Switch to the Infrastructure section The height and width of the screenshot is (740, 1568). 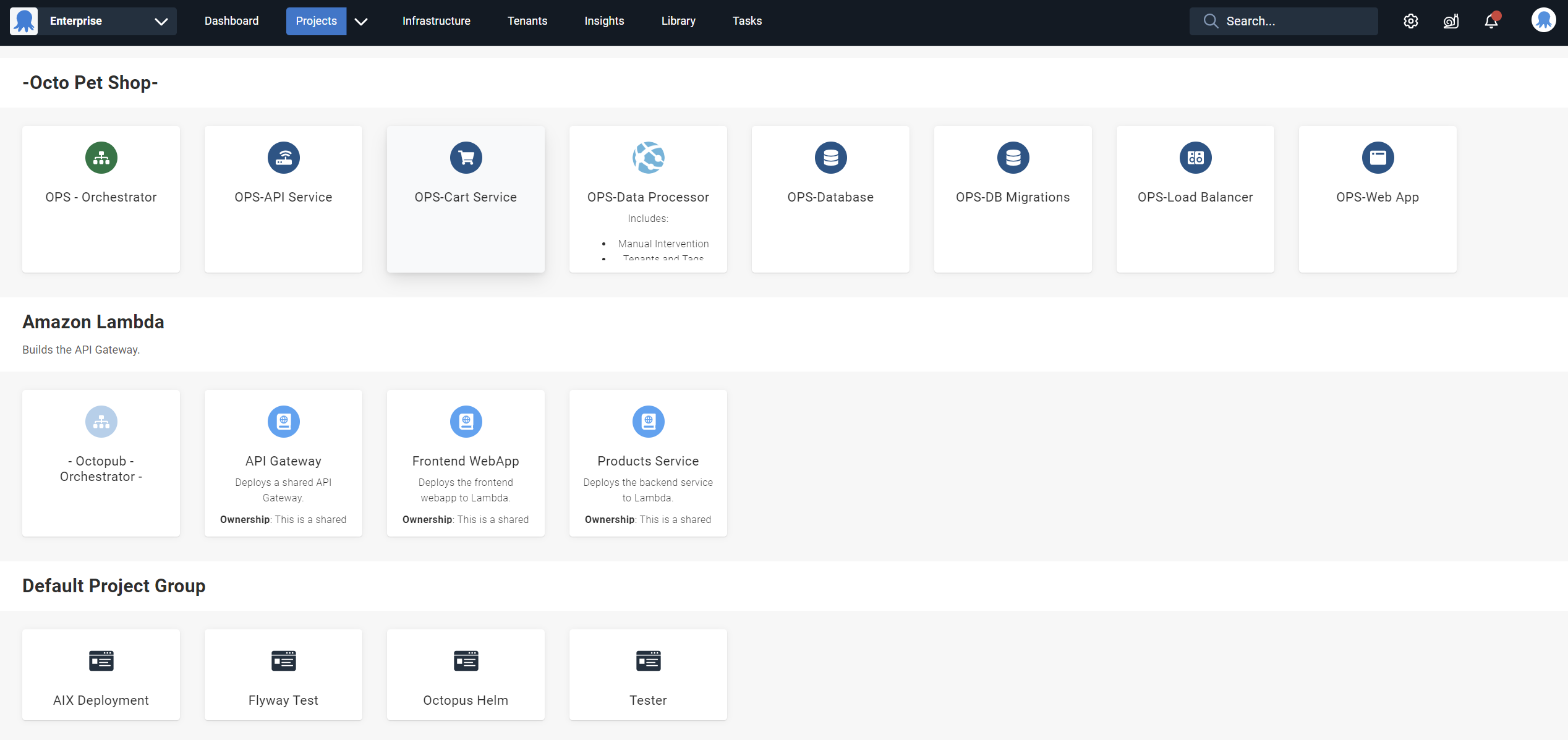(x=436, y=20)
